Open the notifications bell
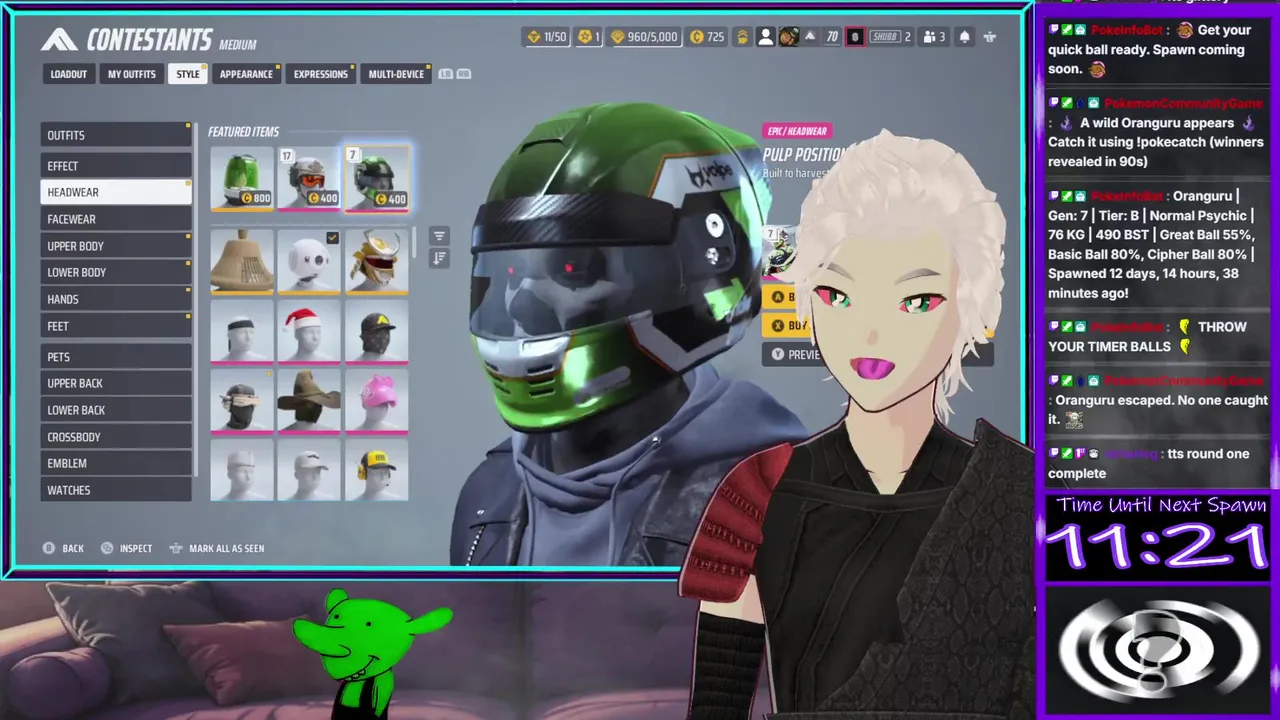Screen dimensions: 1280x720 (x=964, y=37)
